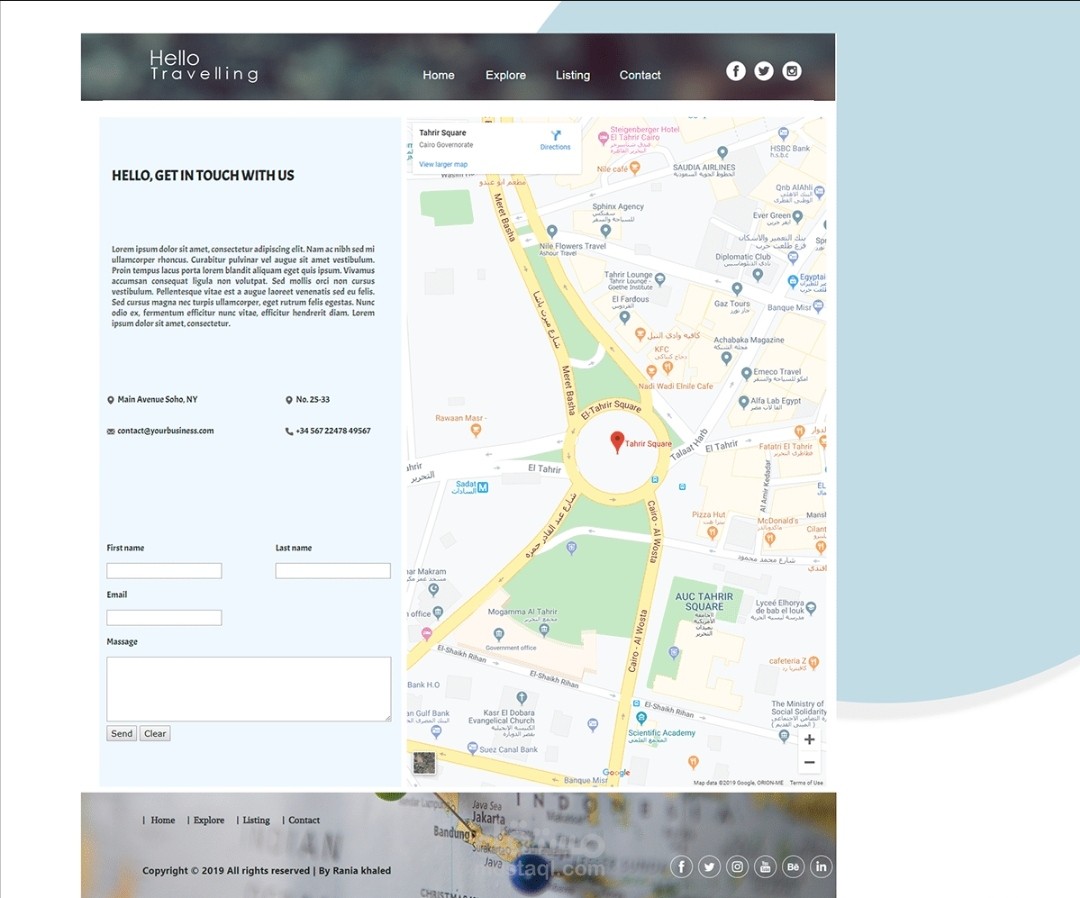Click the footer Facebook icon
1080x898 pixels.
pyautogui.click(x=681, y=866)
